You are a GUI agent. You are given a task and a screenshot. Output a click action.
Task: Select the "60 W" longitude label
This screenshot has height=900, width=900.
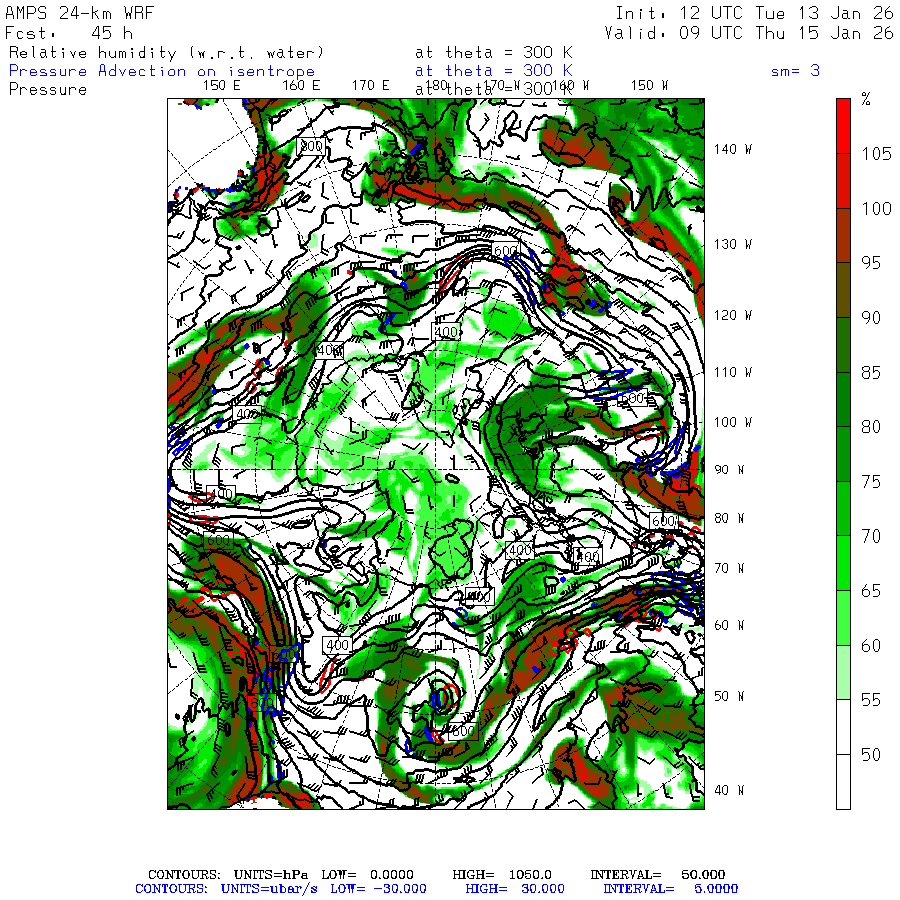[x=729, y=625]
